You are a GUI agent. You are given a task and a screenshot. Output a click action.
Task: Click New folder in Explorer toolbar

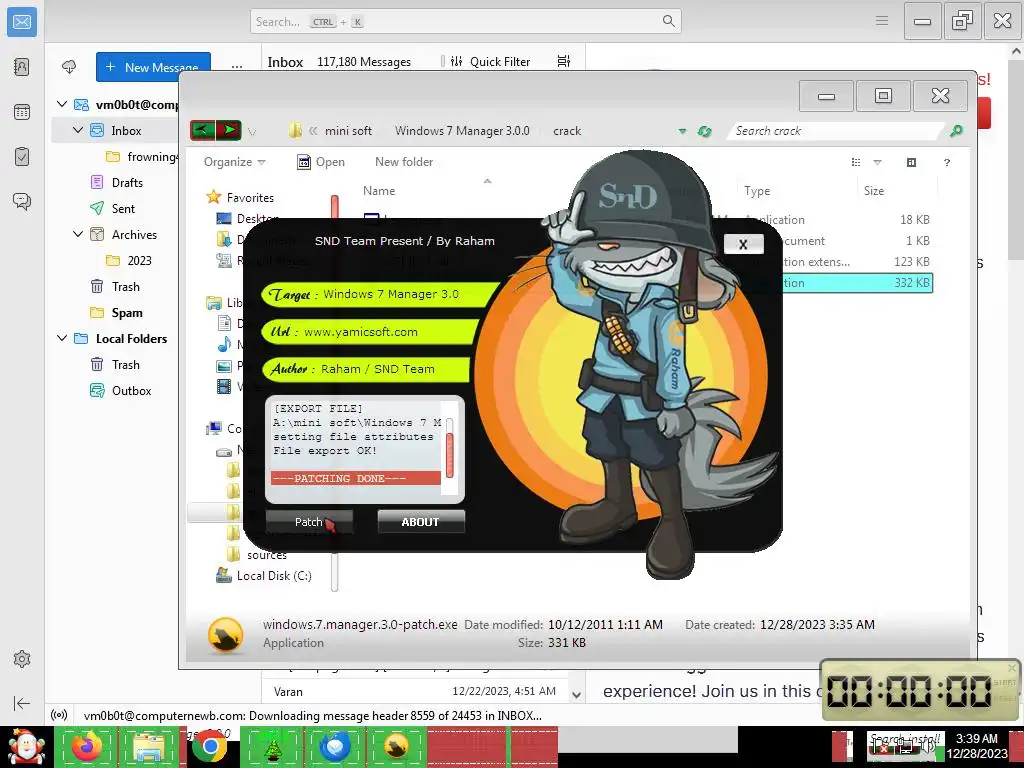[x=404, y=162]
